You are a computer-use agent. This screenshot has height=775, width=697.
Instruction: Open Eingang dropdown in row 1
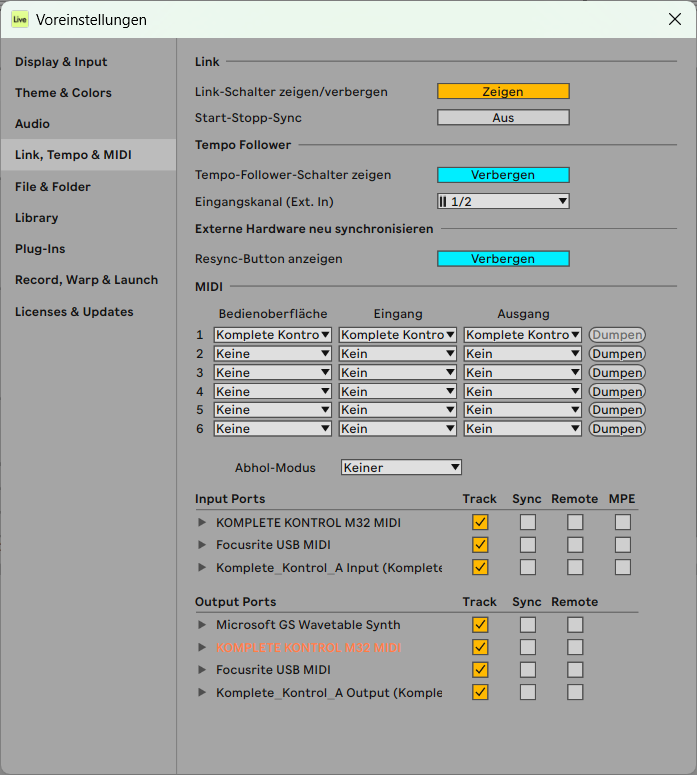[x=397, y=335]
